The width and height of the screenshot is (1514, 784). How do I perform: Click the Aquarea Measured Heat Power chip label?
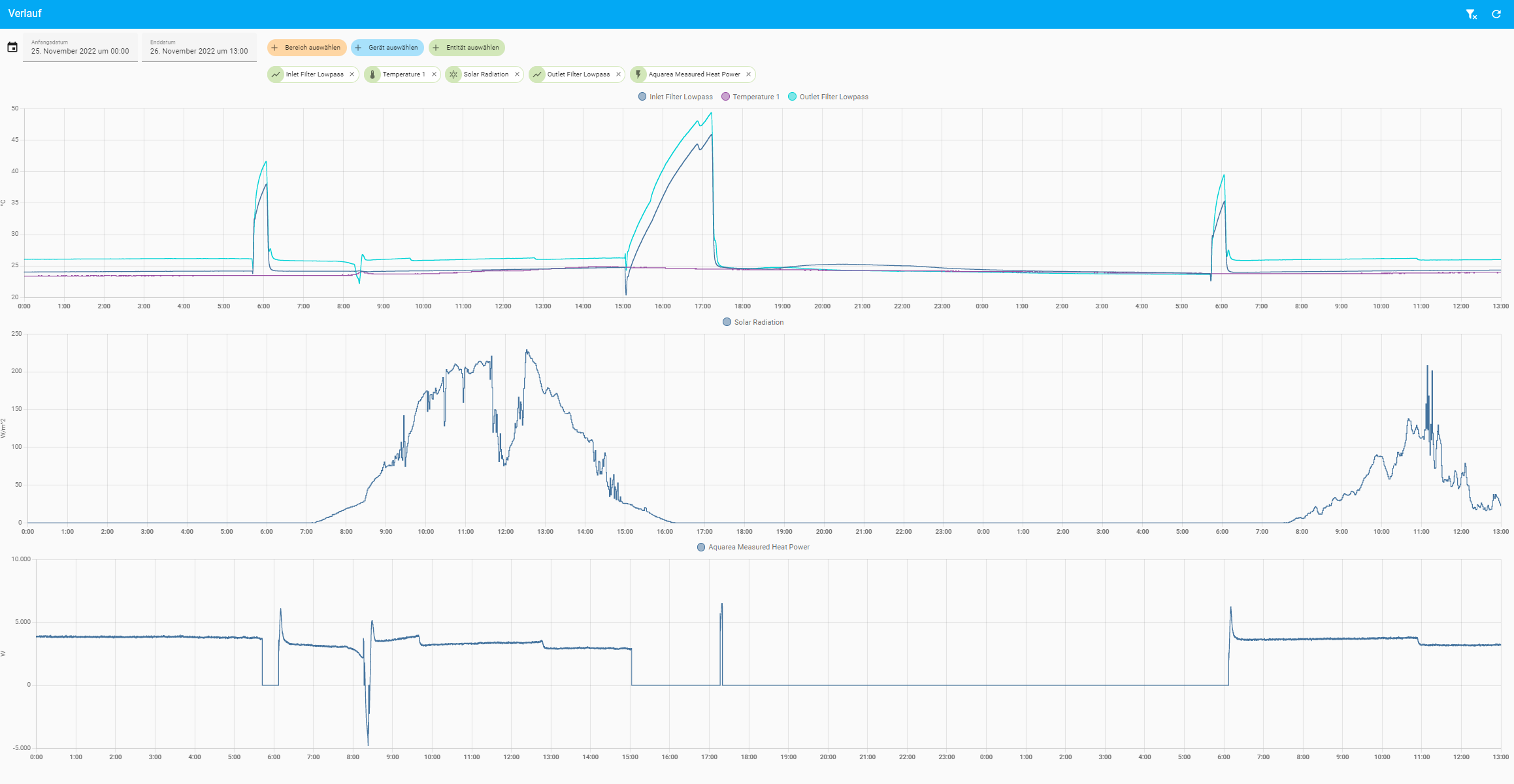(x=694, y=74)
